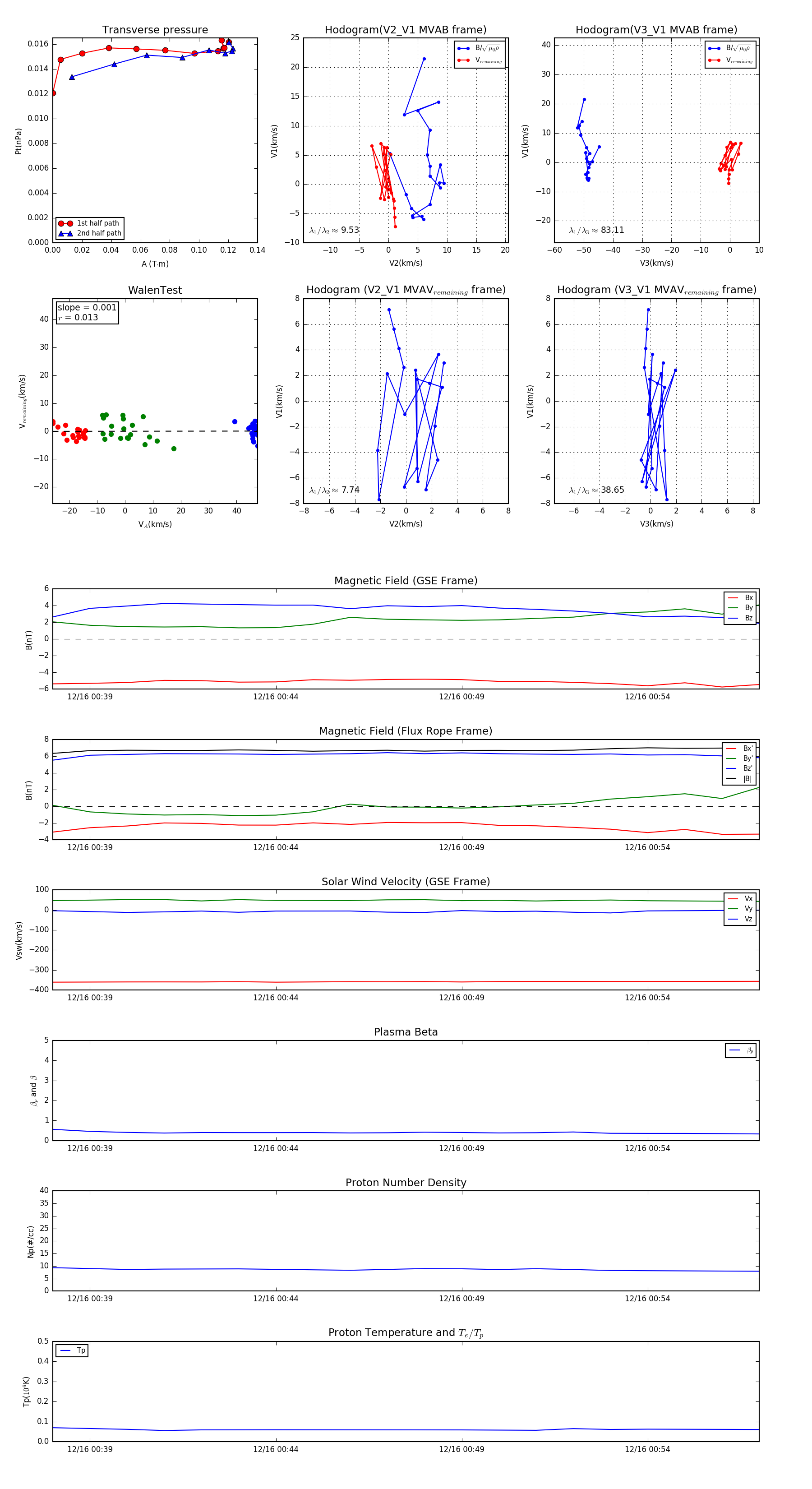Click the 'Pt(nPa)' y-axis label

[18, 141]
